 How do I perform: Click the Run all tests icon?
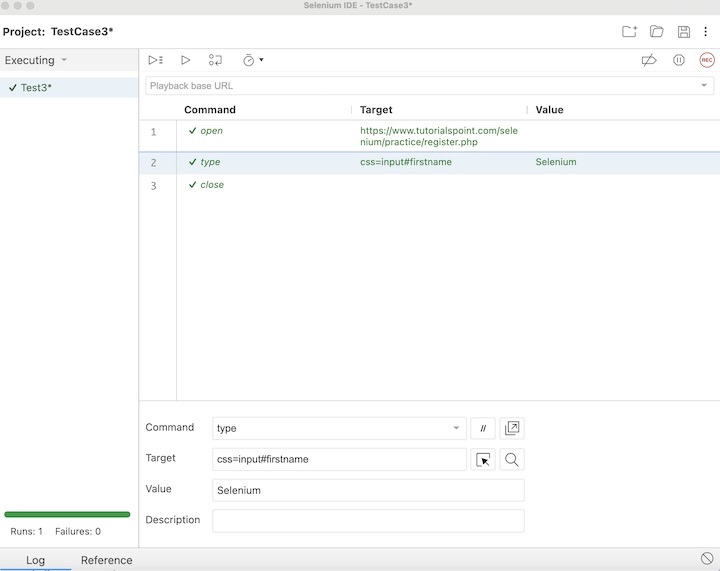tap(155, 60)
